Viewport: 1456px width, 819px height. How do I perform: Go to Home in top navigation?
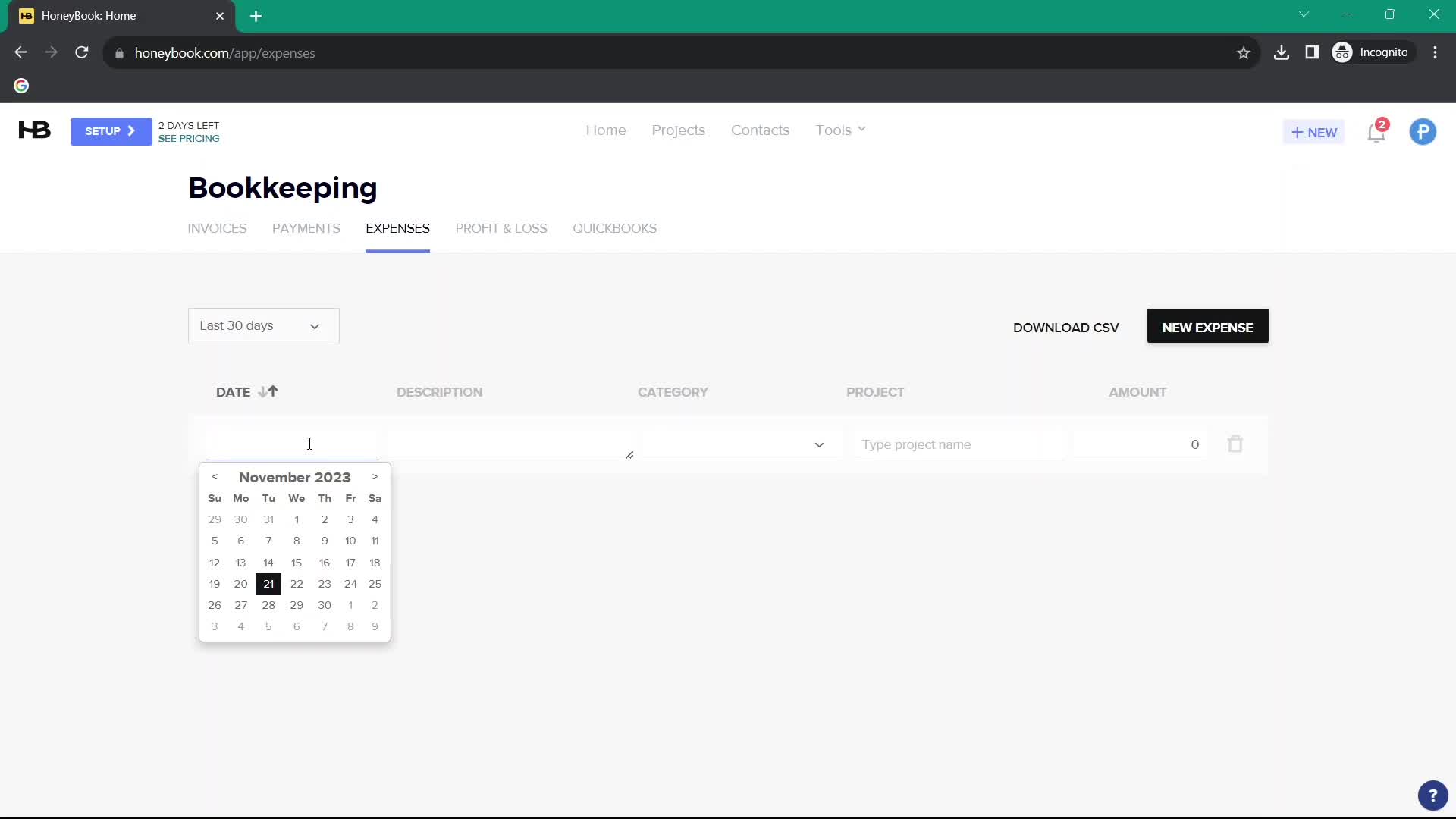(x=606, y=130)
